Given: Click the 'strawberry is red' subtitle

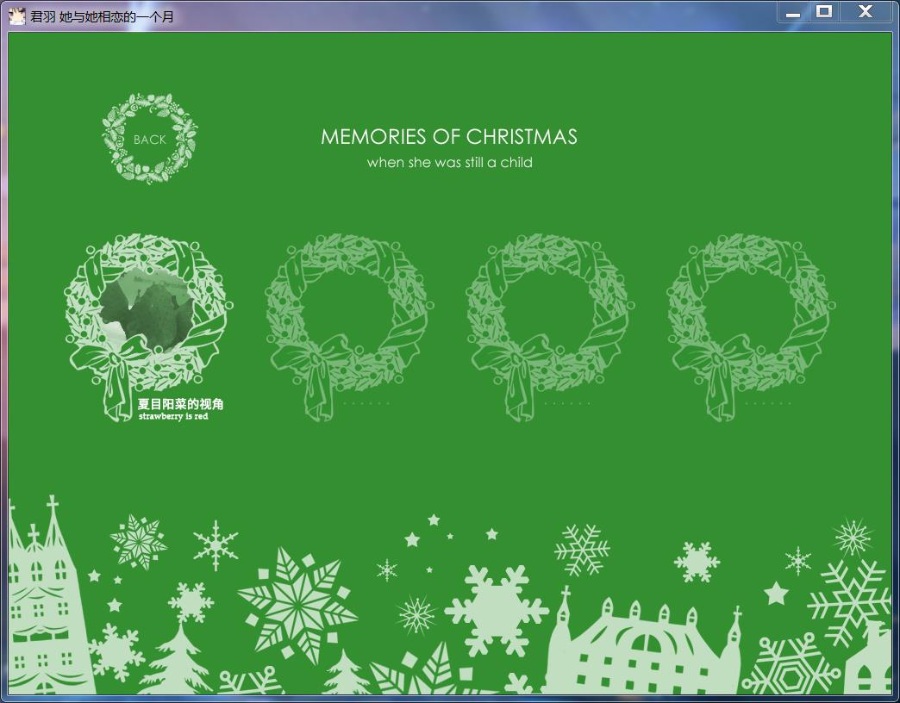Looking at the screenshot, I should tap(173, 416).
